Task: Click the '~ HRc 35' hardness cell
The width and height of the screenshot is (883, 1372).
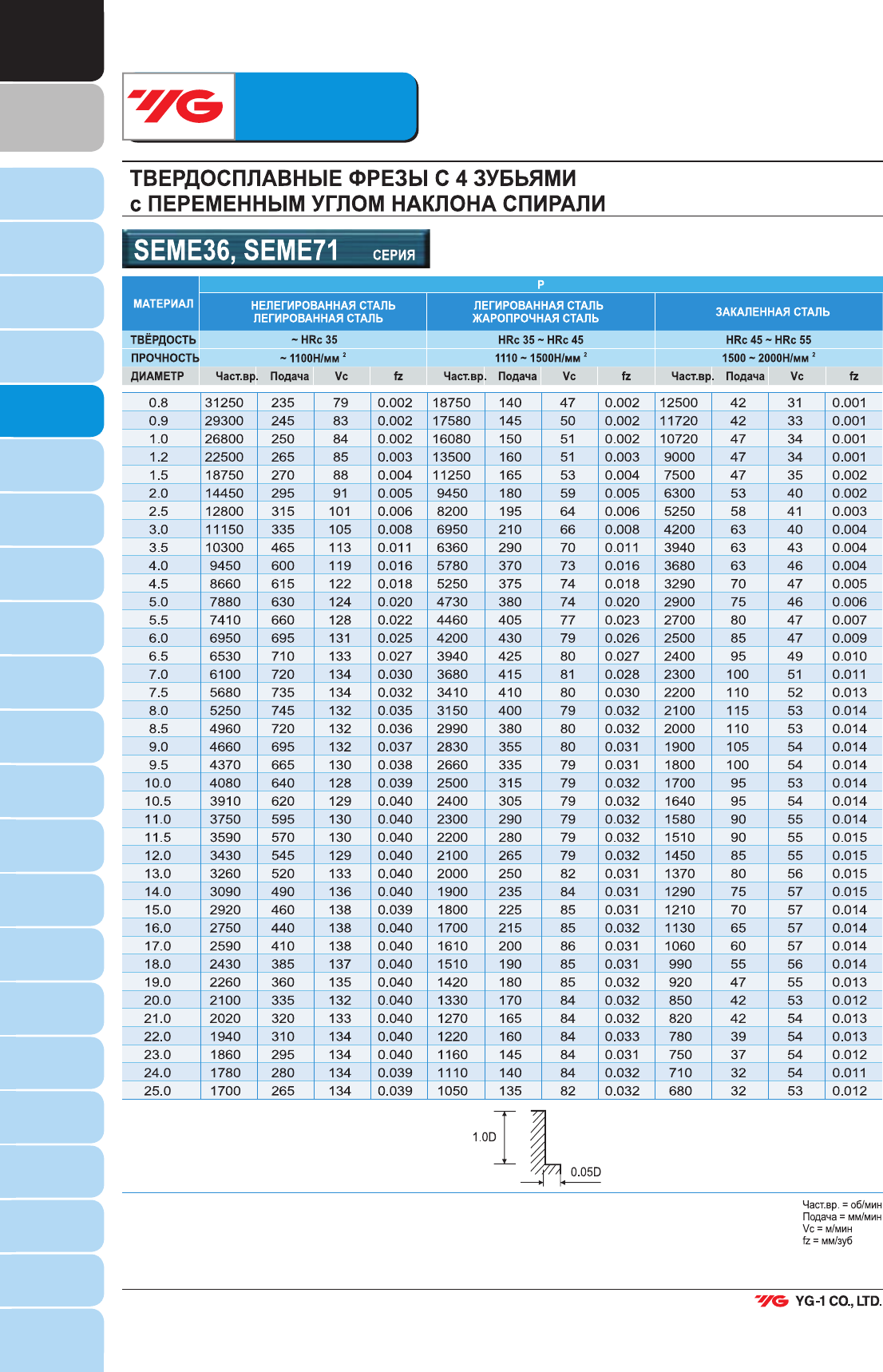Action: point(314,339)
